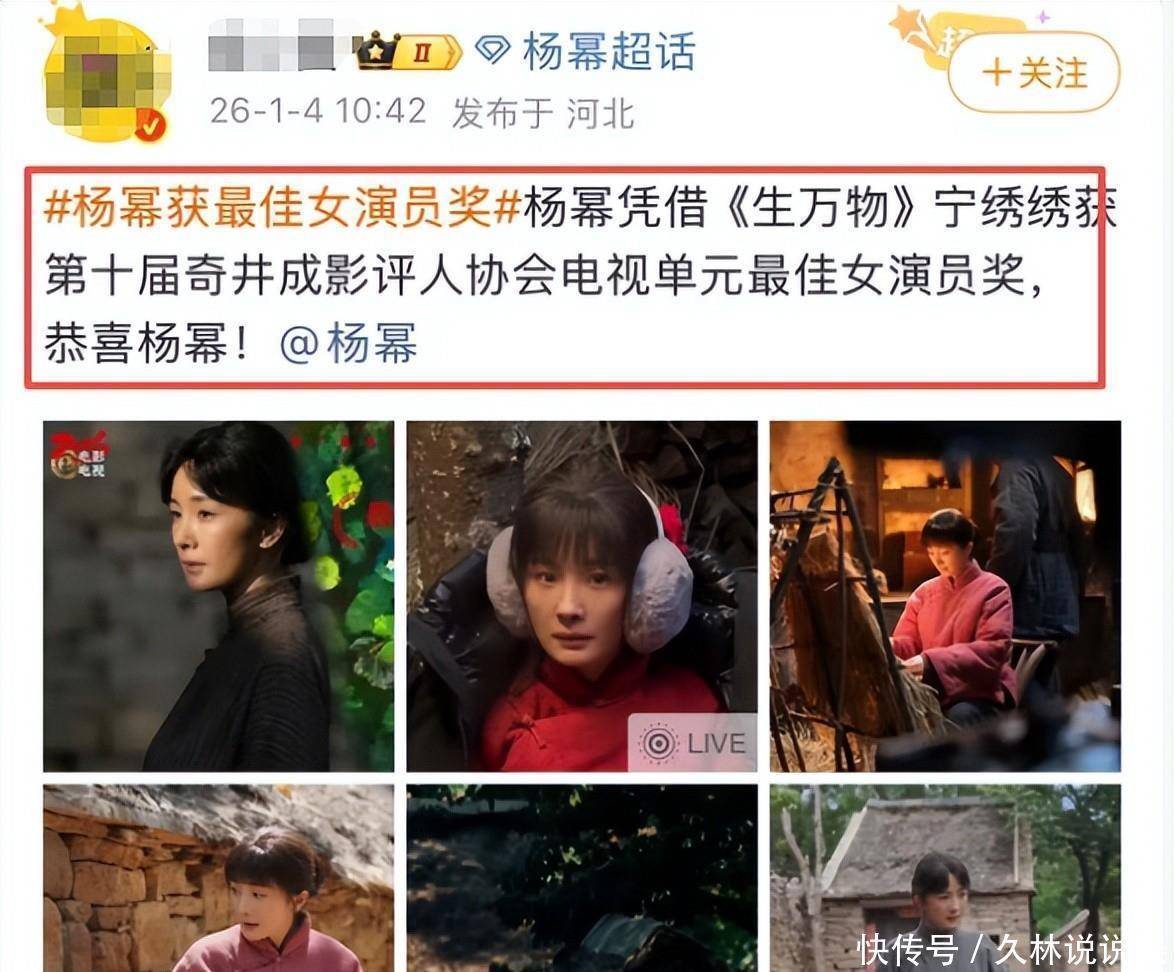
Task: Click the orange verified badge on avatar
Action: (150, 125)
